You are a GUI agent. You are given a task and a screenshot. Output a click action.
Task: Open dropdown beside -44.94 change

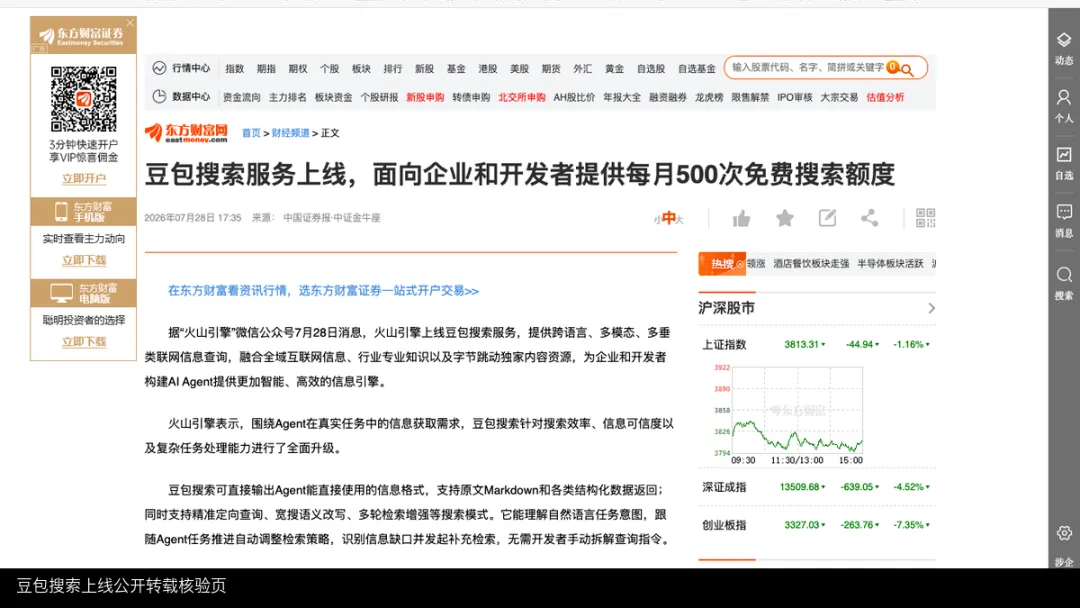pyautogui.click(x=877, y=344)
